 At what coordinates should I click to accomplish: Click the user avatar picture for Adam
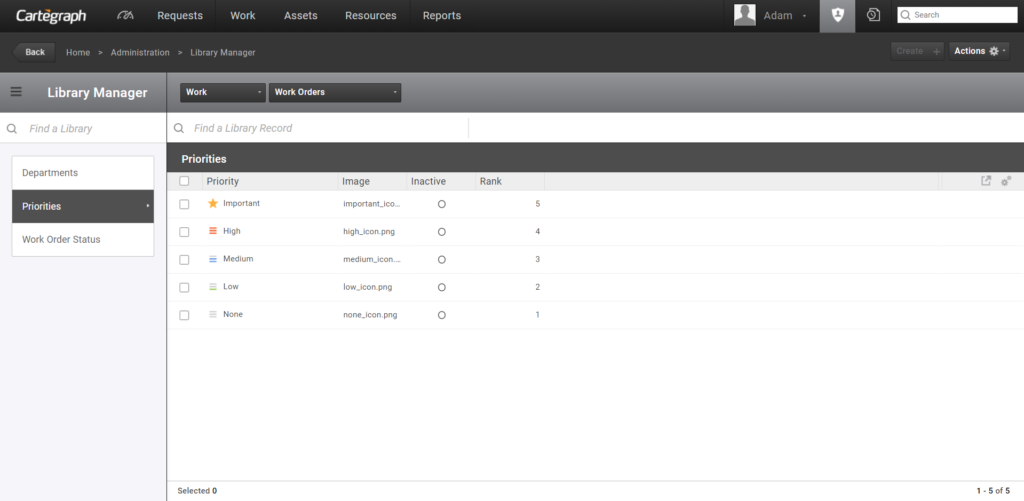[745, 15]
